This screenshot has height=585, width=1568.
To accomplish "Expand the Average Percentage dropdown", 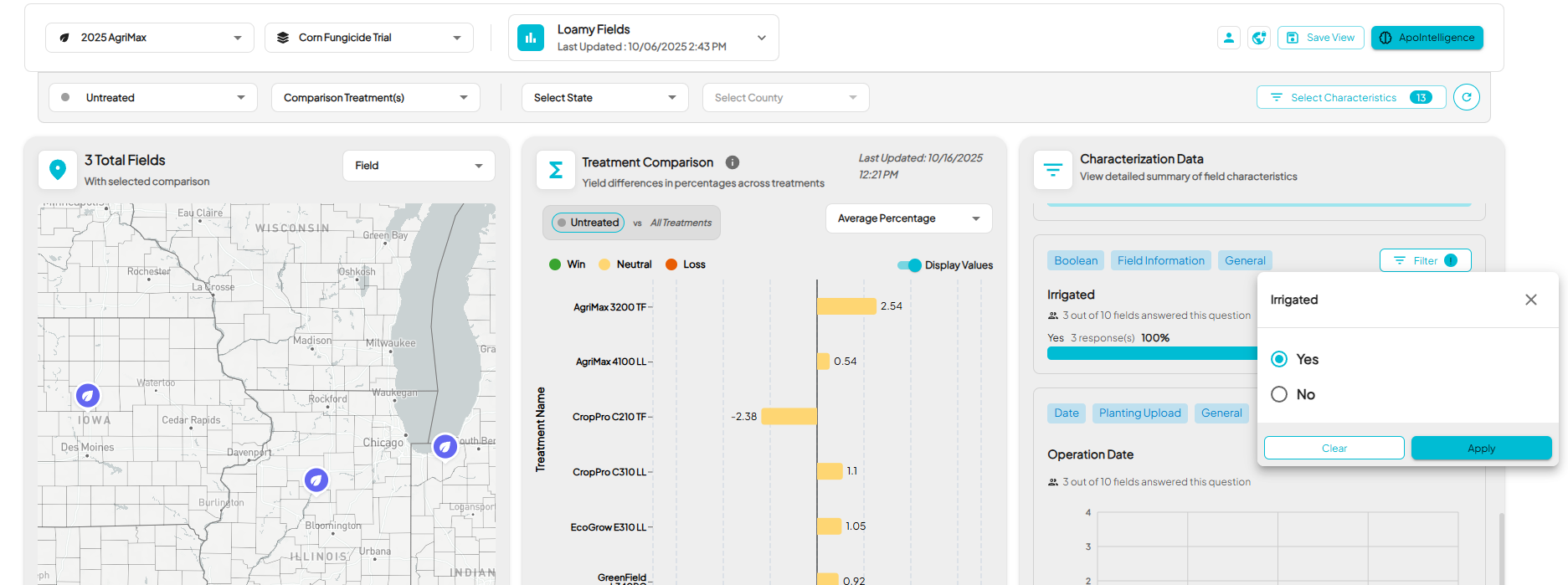I will coord(908,218).
